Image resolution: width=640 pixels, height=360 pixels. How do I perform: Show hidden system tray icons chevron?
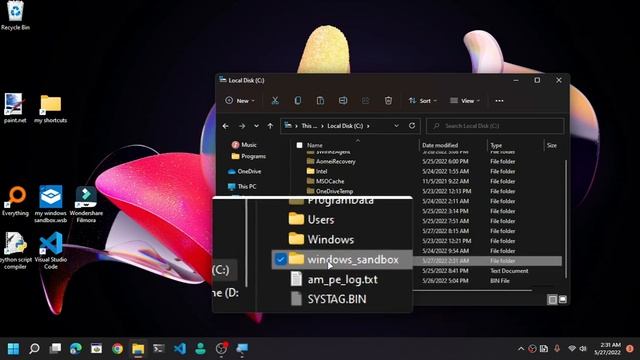tap(521, 349)
